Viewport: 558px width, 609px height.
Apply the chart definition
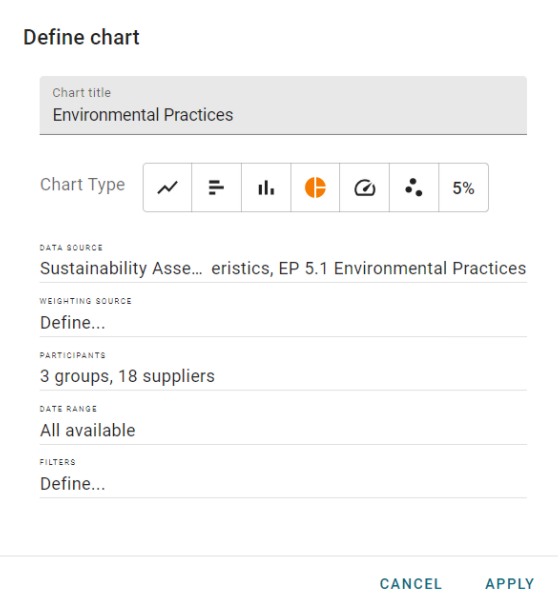coord(510,584)
